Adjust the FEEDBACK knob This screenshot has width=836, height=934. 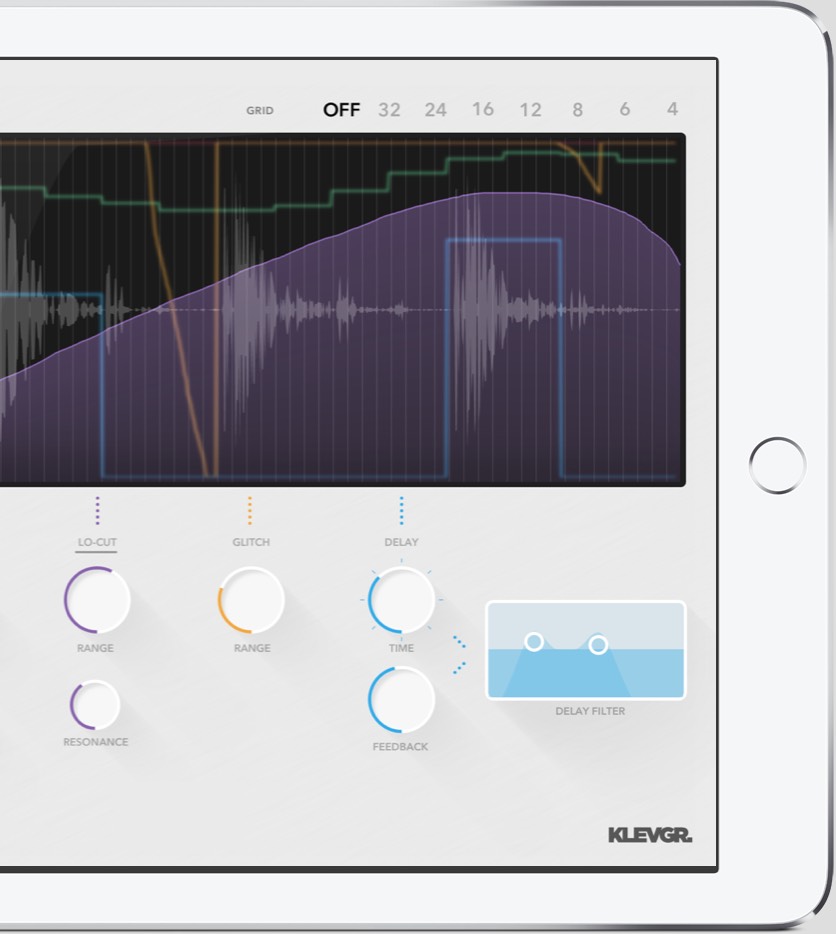pos(399,698)
